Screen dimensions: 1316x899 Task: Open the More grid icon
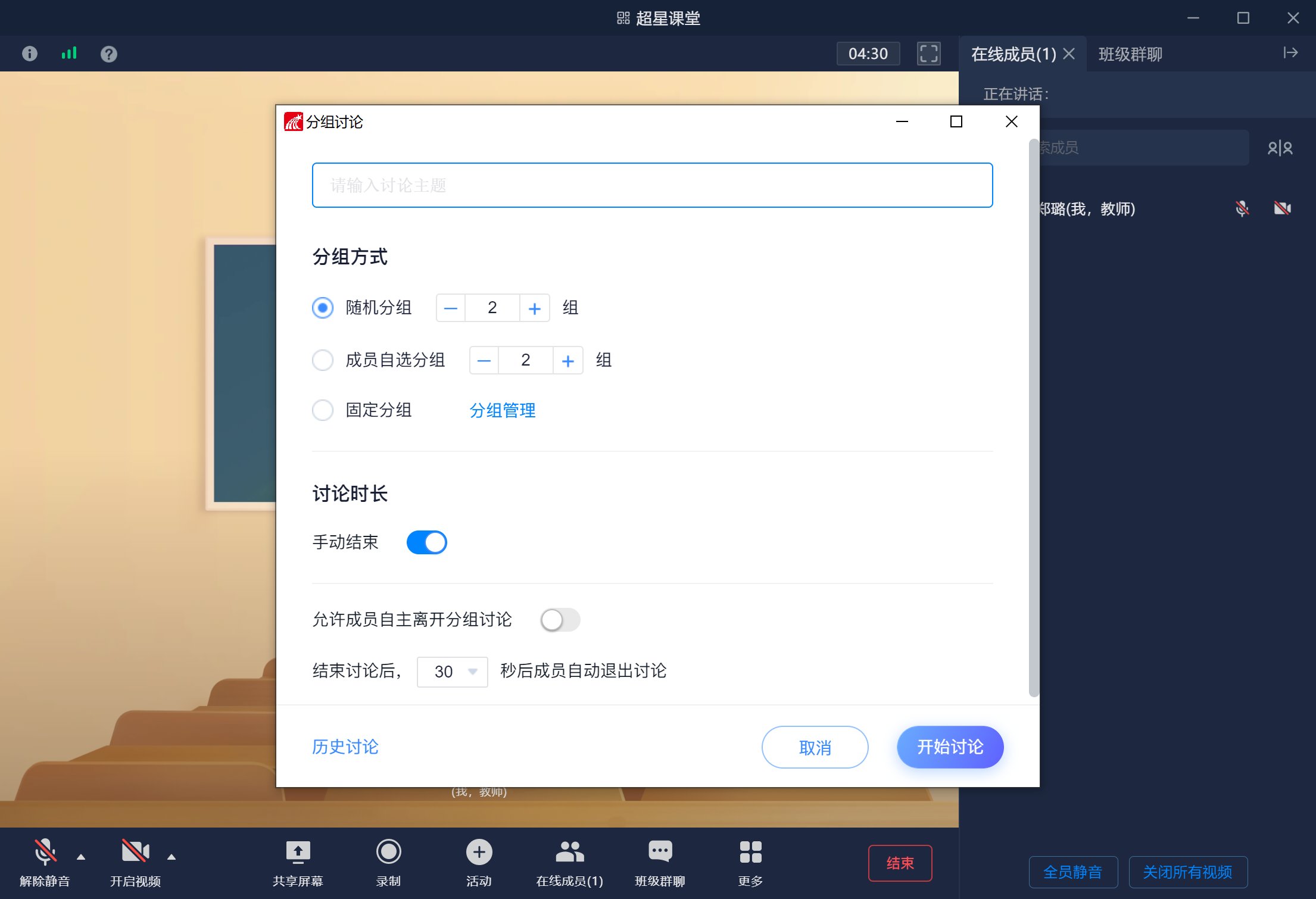[x=750, y=852]
